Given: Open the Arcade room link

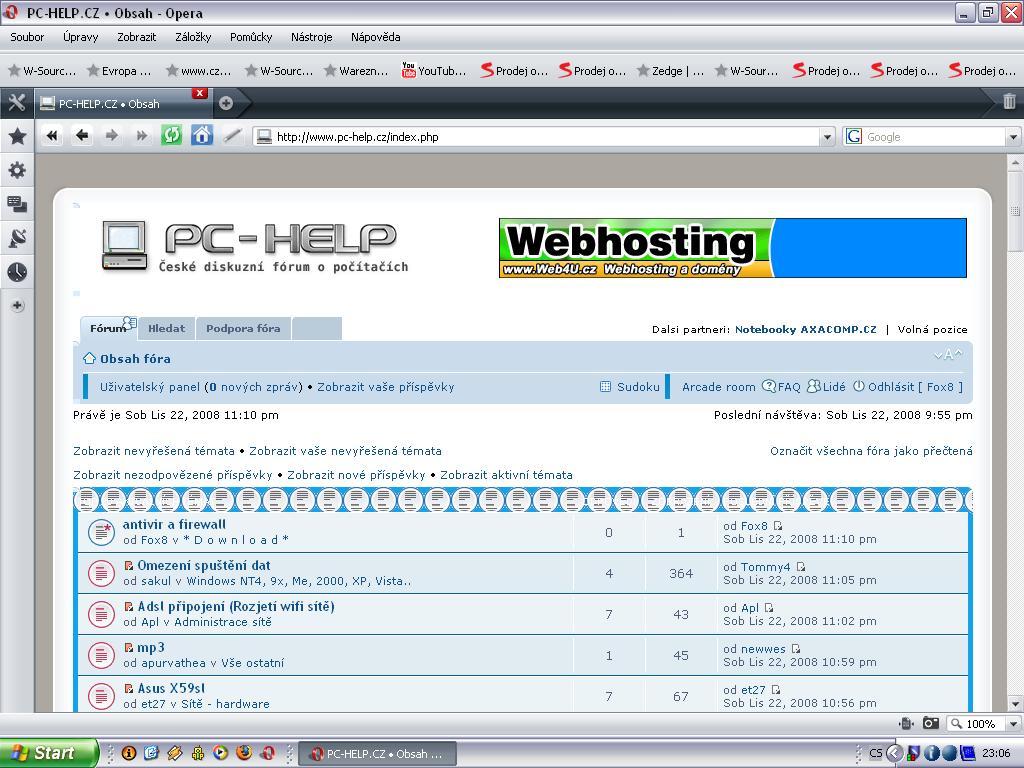Looking at the screenshot, I should coord(718,387).
